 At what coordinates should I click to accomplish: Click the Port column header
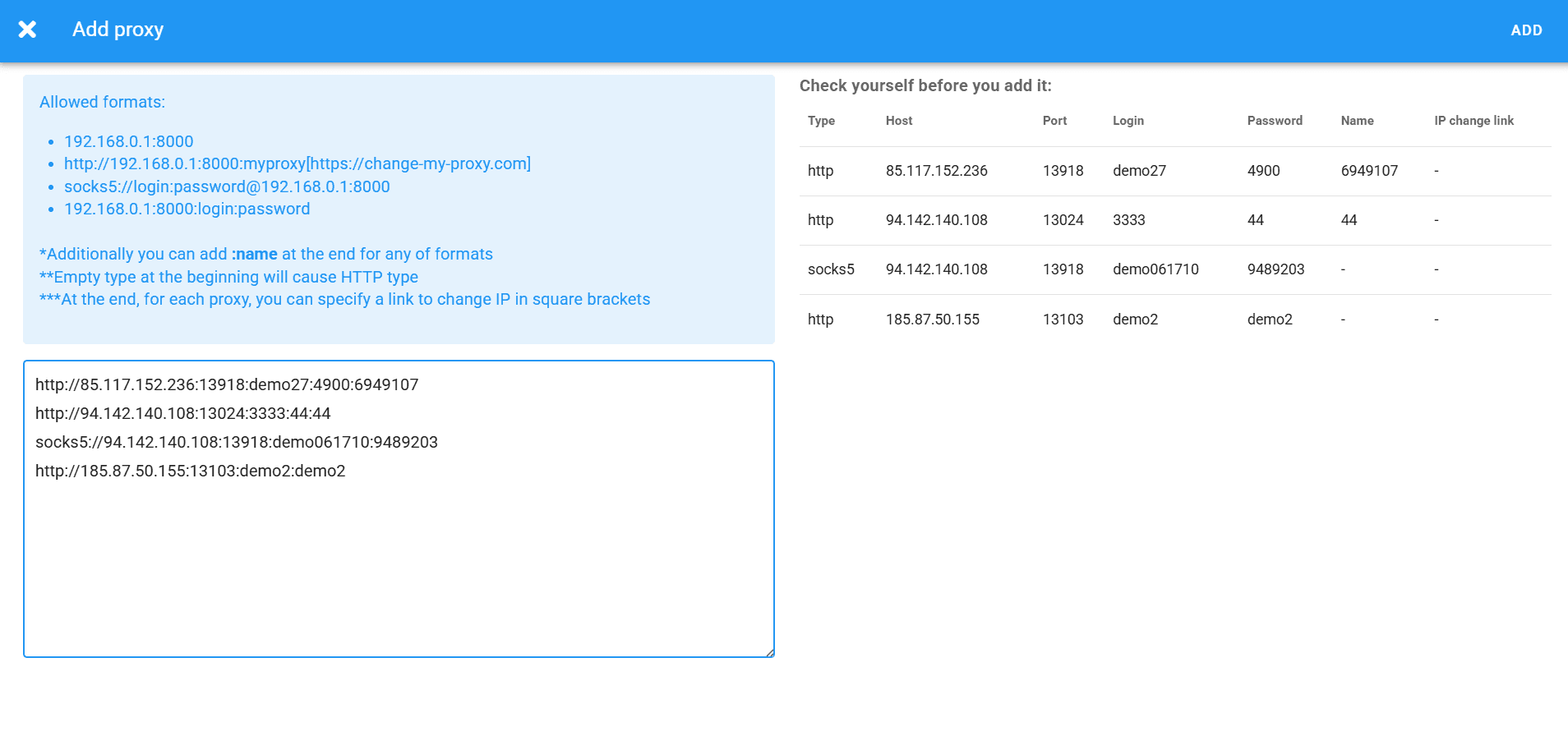tap(1054, 121)
